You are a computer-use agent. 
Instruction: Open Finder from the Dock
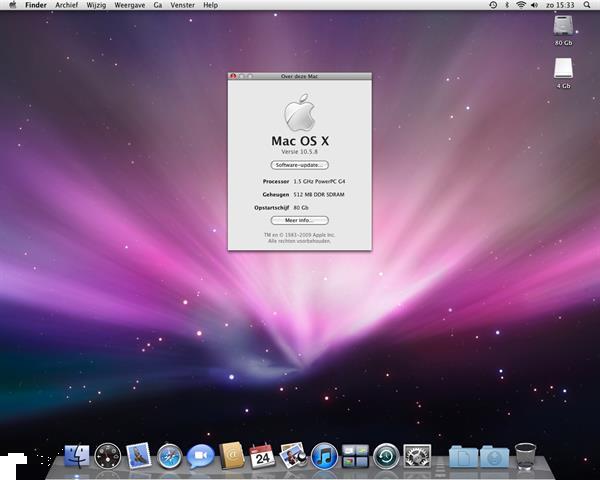point(77,456)
